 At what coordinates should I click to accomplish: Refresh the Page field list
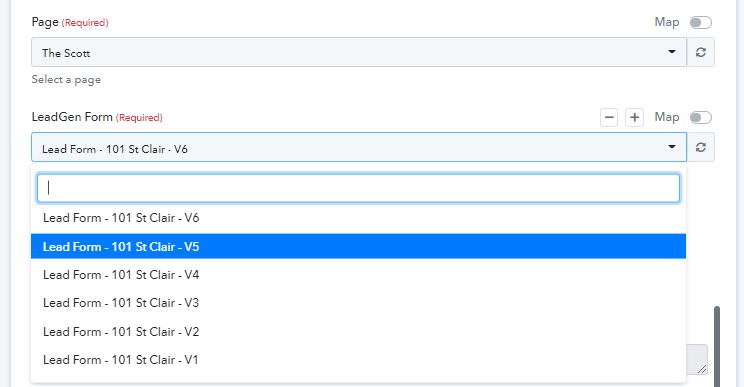point(701,52)
